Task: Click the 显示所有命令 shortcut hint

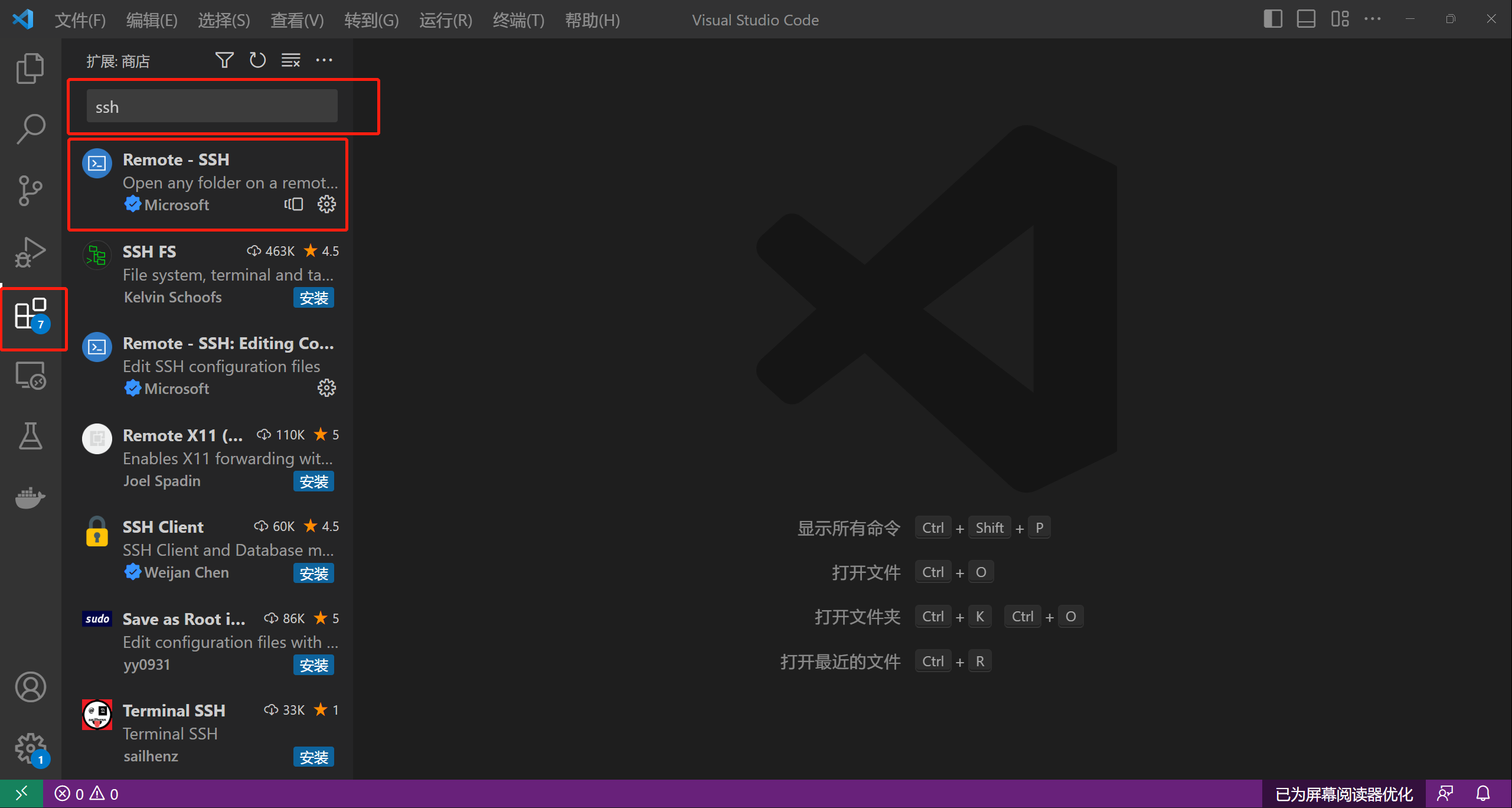Action: (848, 527)
